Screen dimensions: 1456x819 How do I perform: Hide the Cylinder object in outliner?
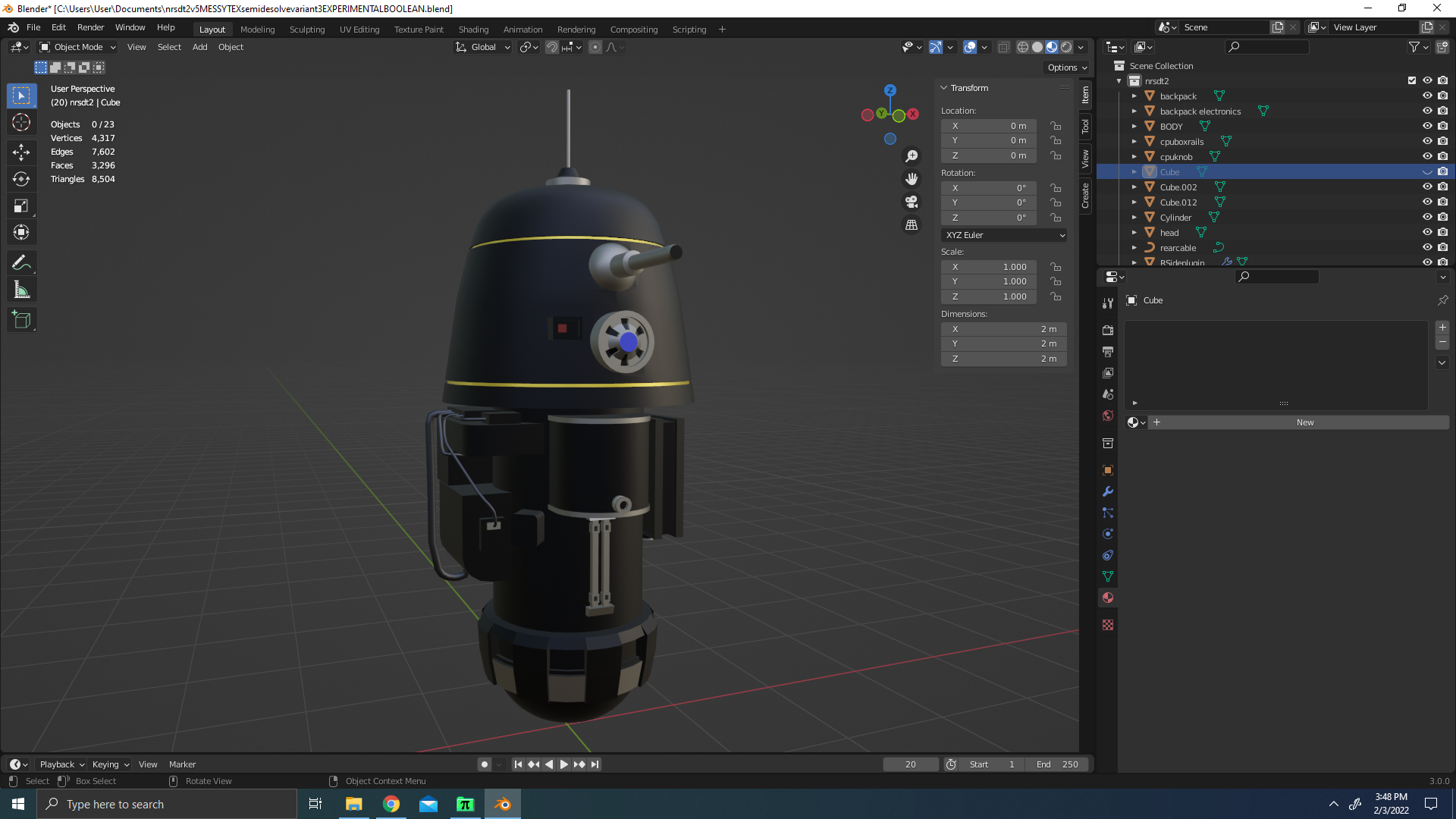coord(1427,217)
